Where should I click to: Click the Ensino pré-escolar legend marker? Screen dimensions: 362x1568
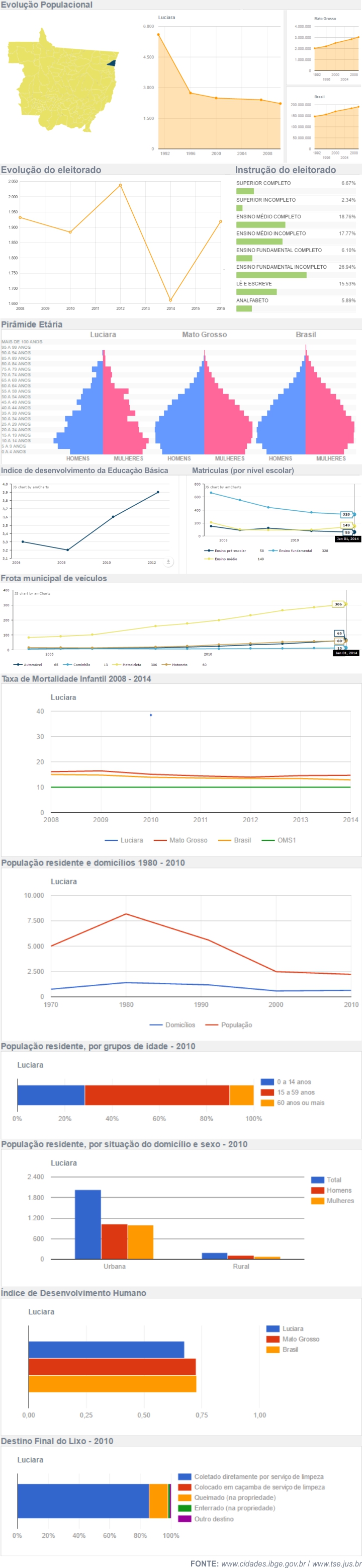(x=209, y=551)
